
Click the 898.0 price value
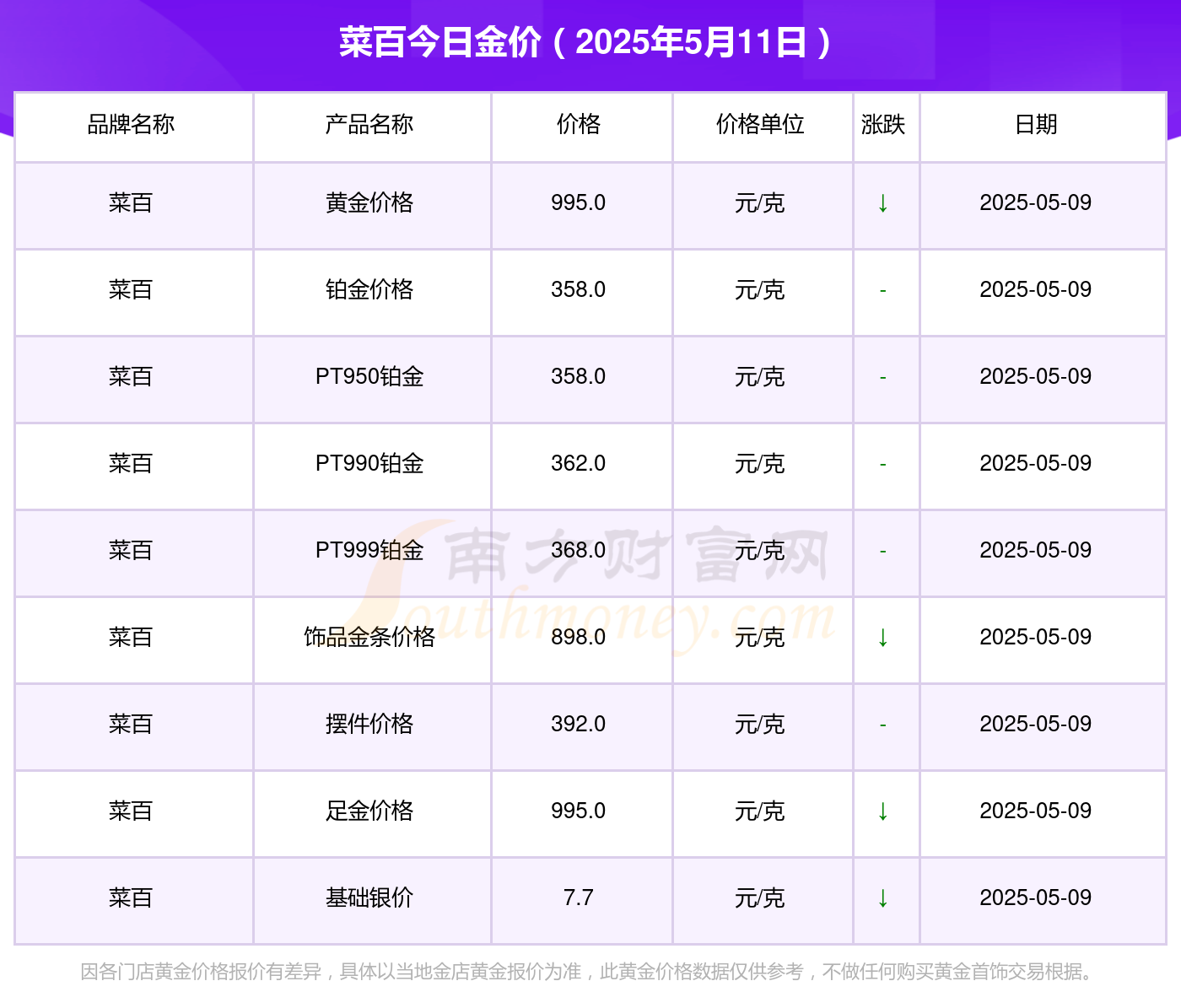coord(579,638)
